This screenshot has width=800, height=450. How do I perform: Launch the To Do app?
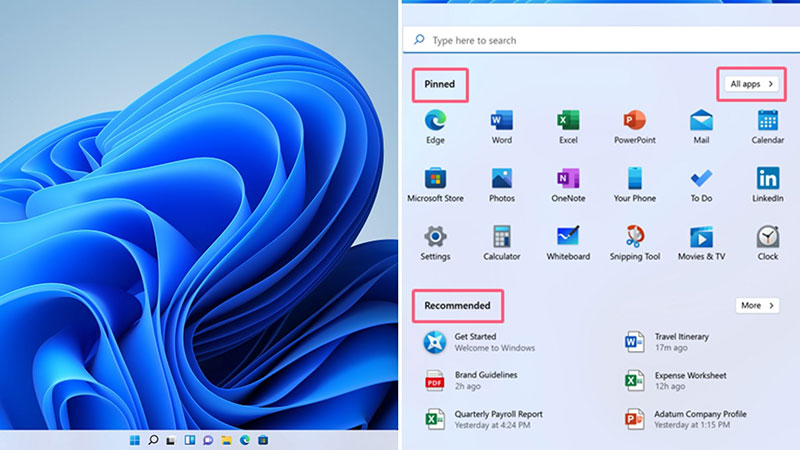click(x=701, y=185)
